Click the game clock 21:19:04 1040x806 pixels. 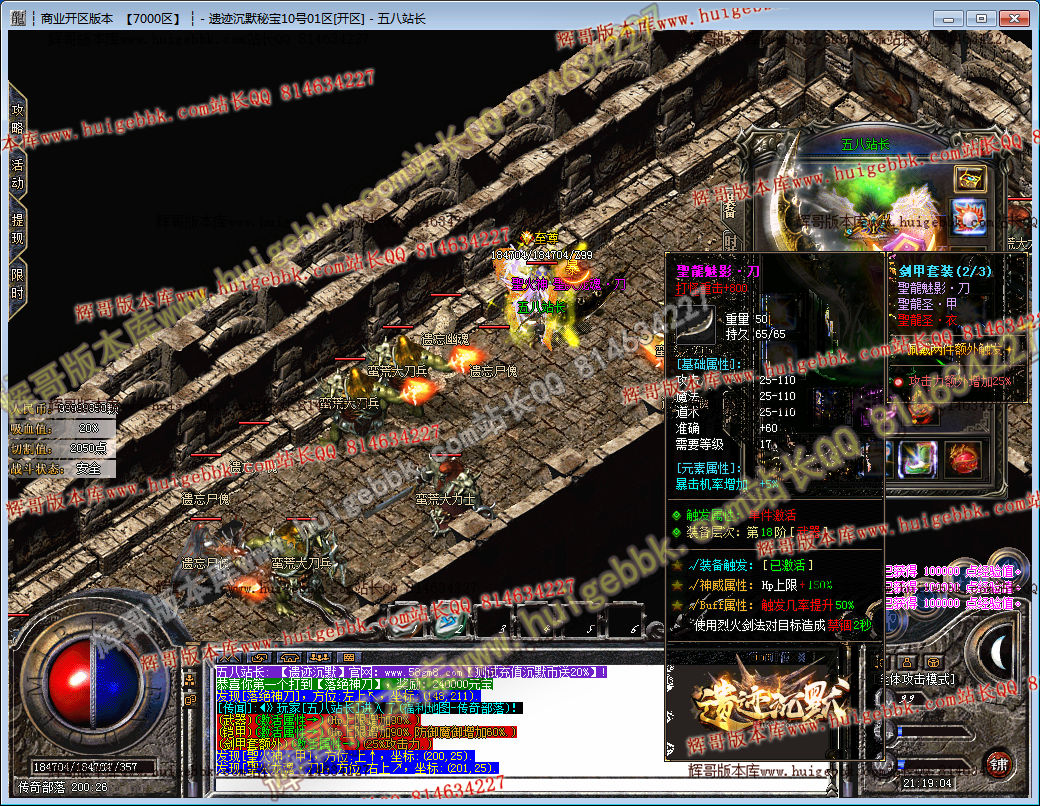(x=927, y=783)
